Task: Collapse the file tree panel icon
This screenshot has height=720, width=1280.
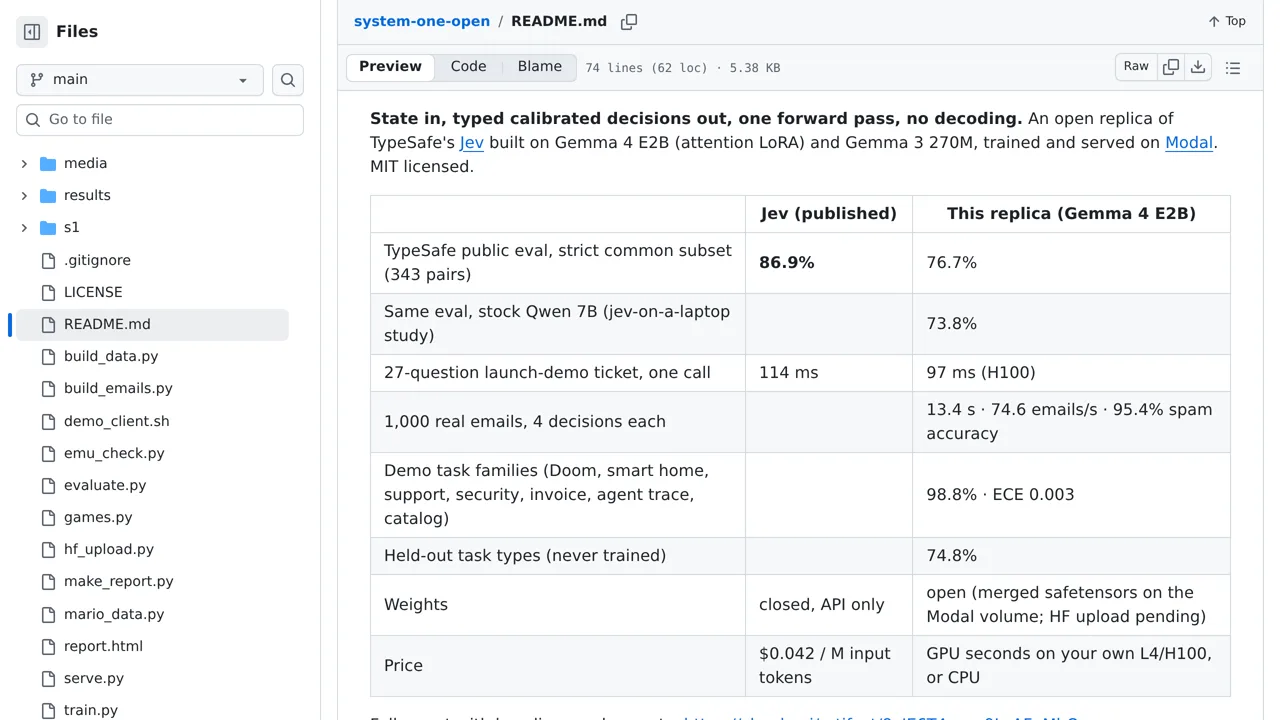Action: [32, 32]
